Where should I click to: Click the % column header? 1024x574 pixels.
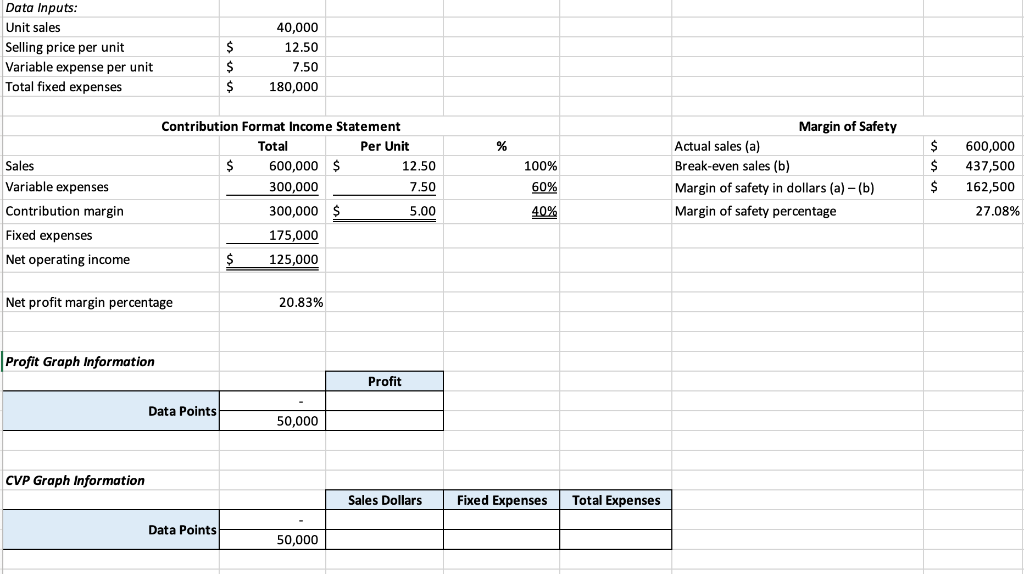click(x=502, y=146)
